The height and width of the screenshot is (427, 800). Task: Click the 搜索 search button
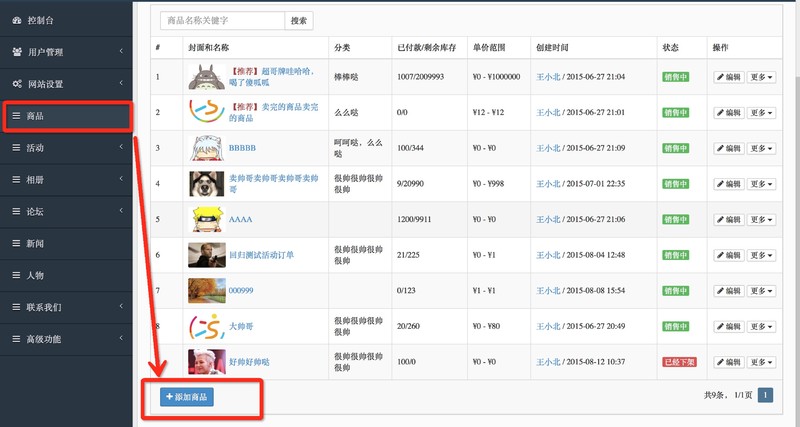(x=299, y=20)
